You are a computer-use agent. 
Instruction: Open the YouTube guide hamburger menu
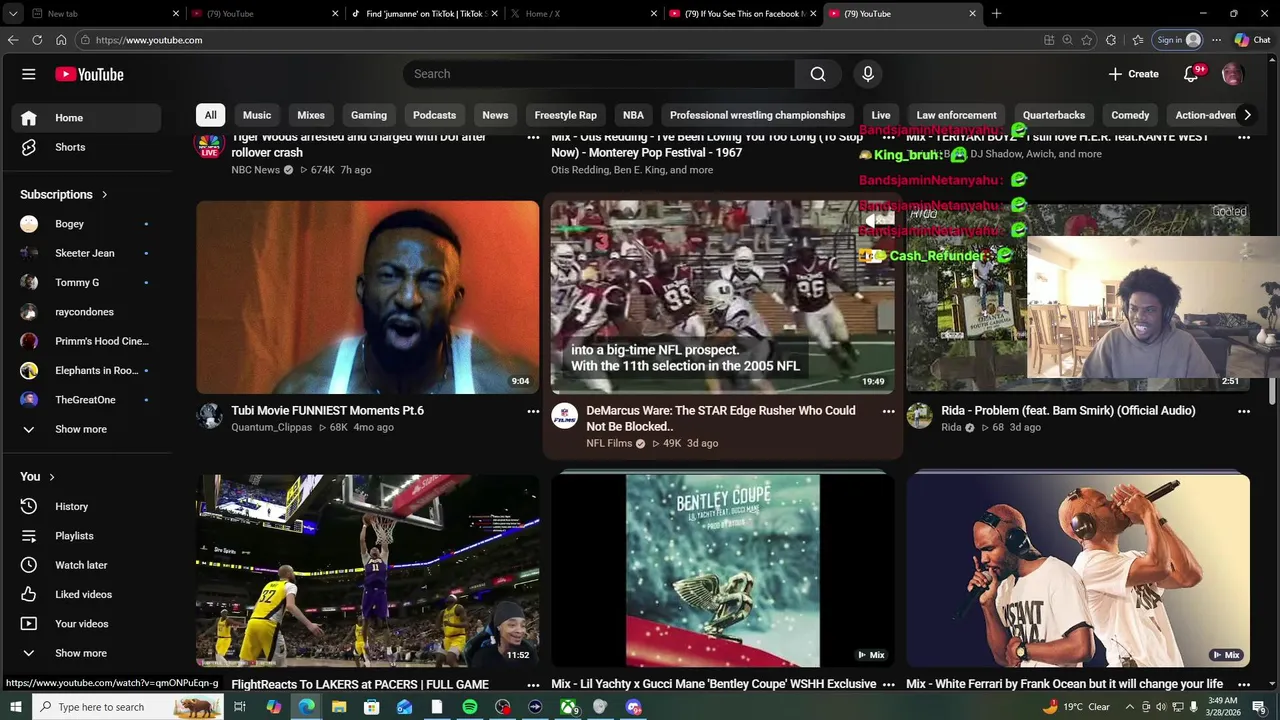(29, 74)
